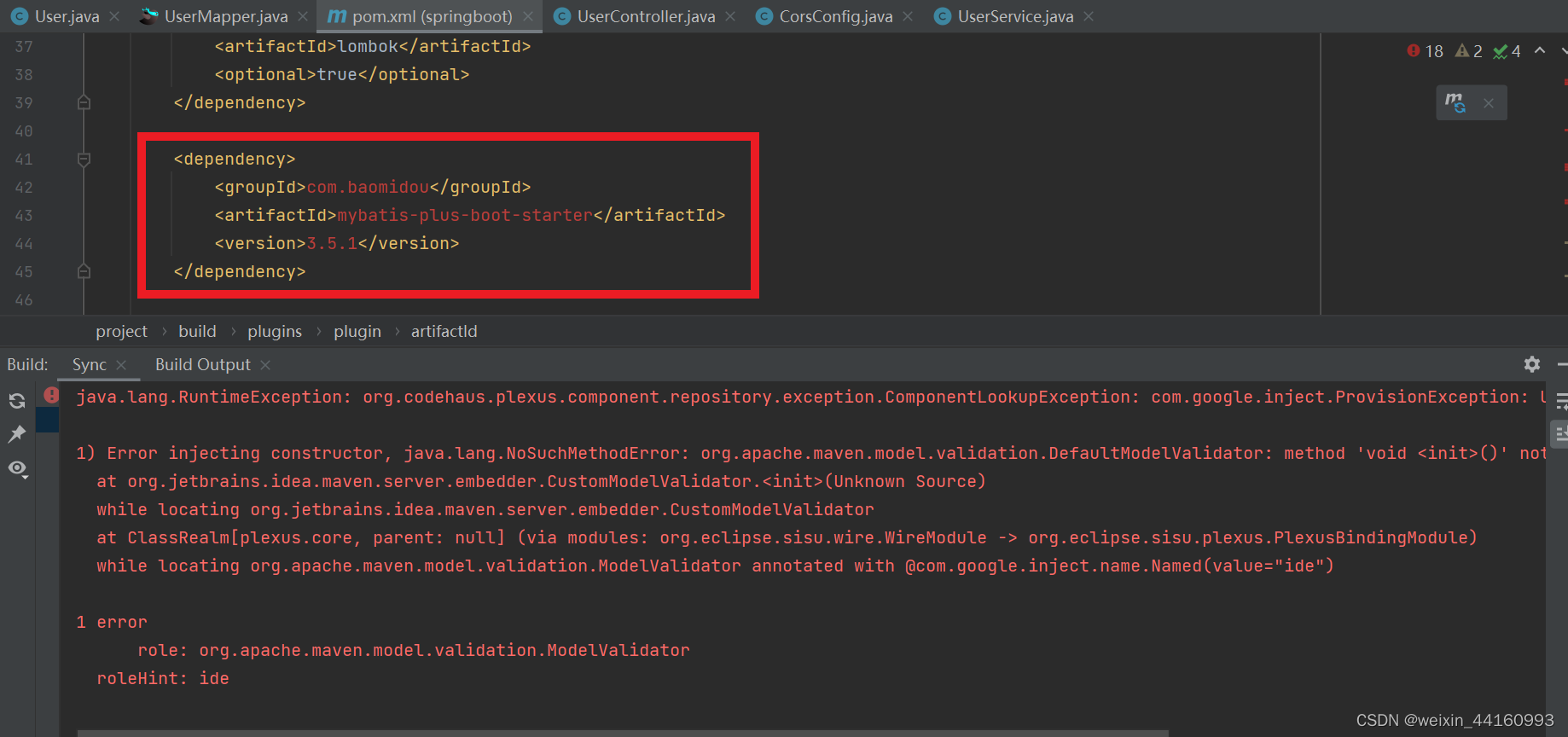Close the UserMapper.java tab
Viewport: 1568px width, 737px height.
[x=303, y=16]
